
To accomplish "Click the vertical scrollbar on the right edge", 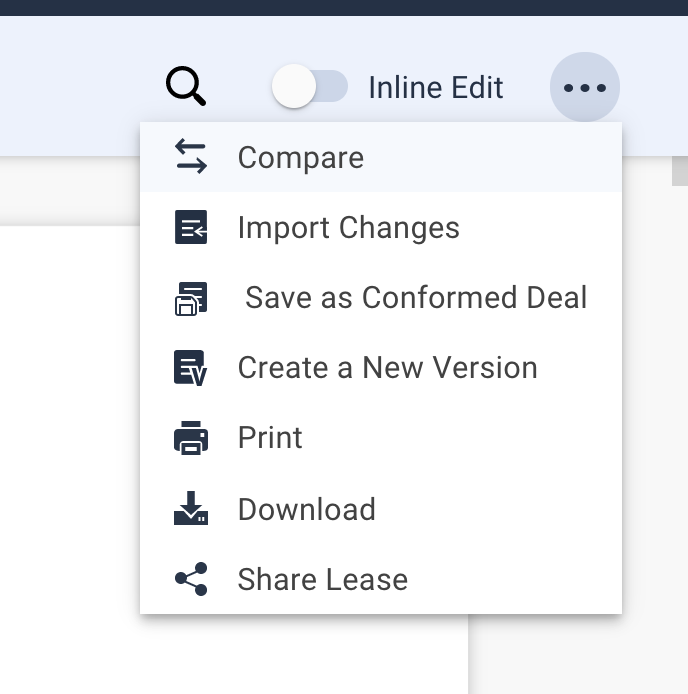I will coord(679,171).
